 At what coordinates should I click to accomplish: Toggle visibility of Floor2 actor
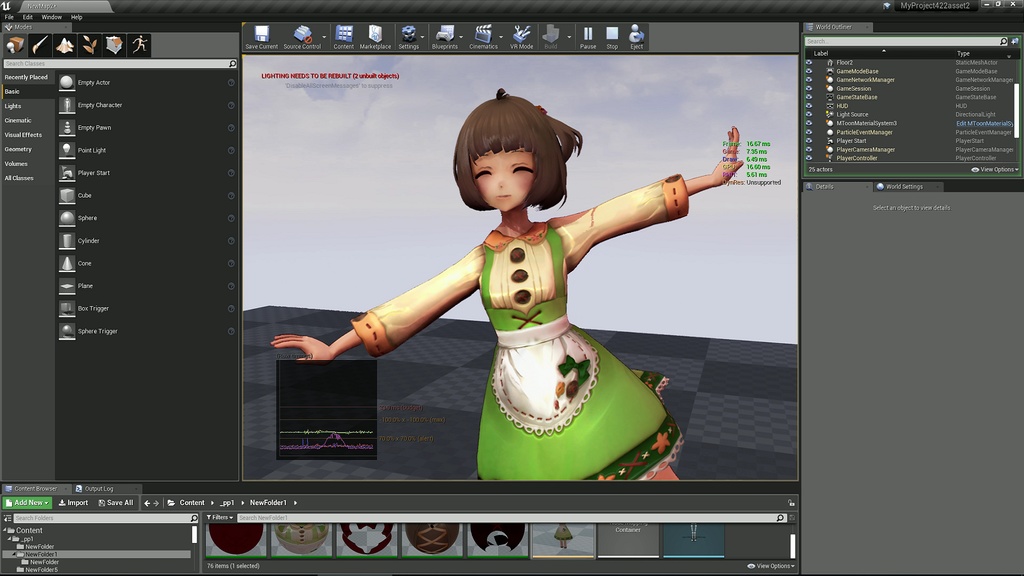[x=809, y=63]
